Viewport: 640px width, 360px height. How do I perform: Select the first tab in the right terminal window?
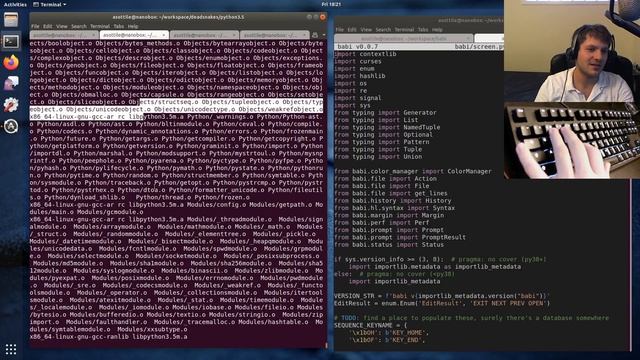[404, 38]
